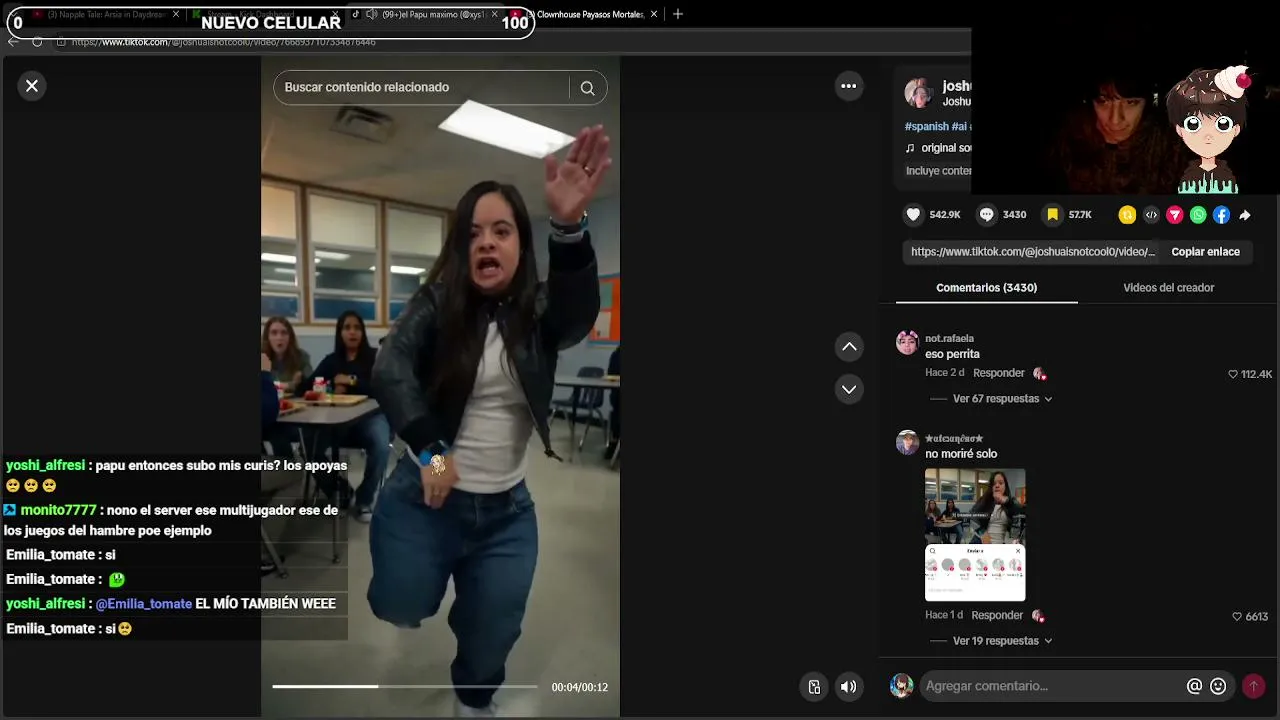The width and height of the screenshot is (1280, 720).
Task: Close the TikTok video viewer
Action: pyautogui.click(x=32, y=86)
